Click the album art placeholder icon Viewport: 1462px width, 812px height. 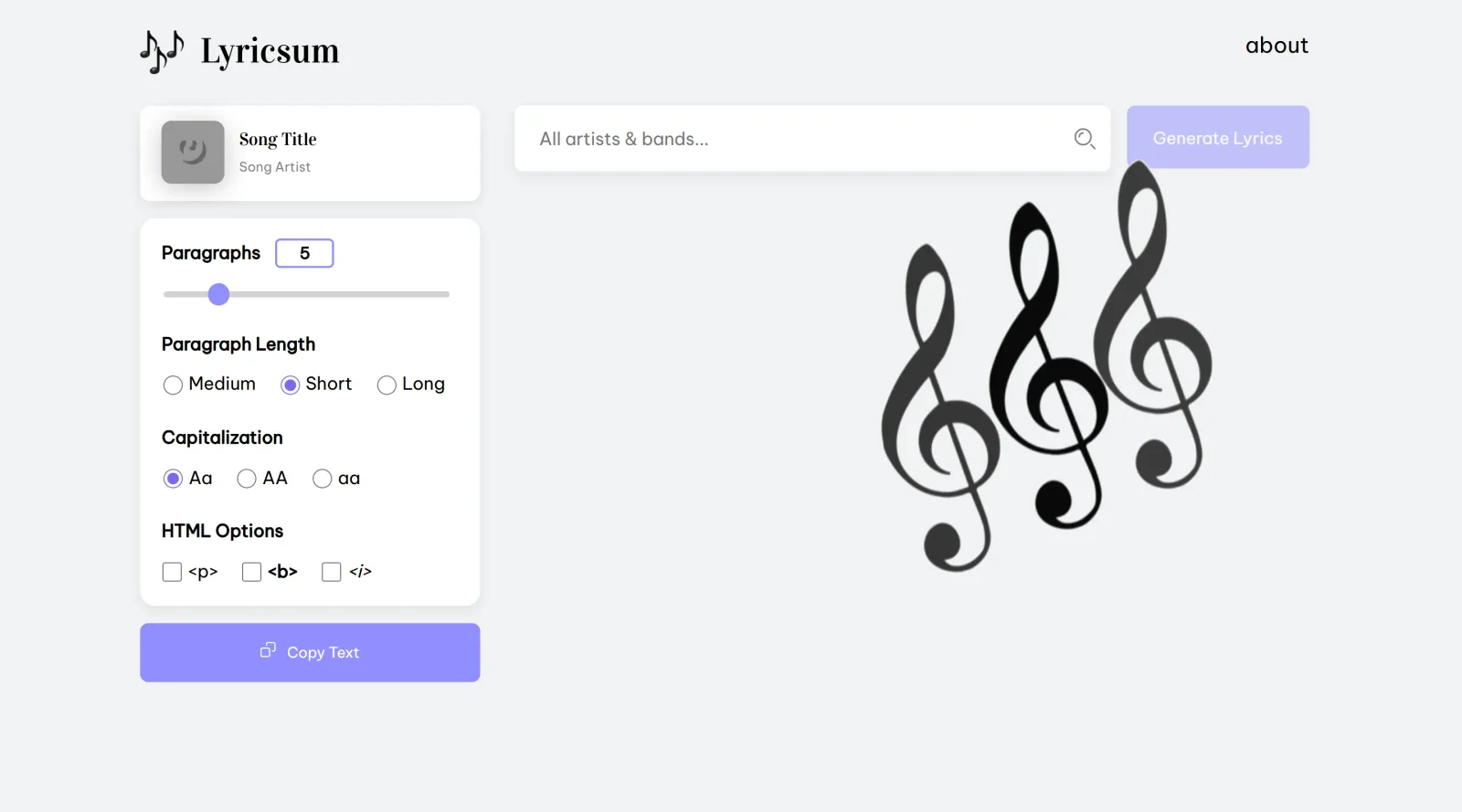(x=193, y=153)
